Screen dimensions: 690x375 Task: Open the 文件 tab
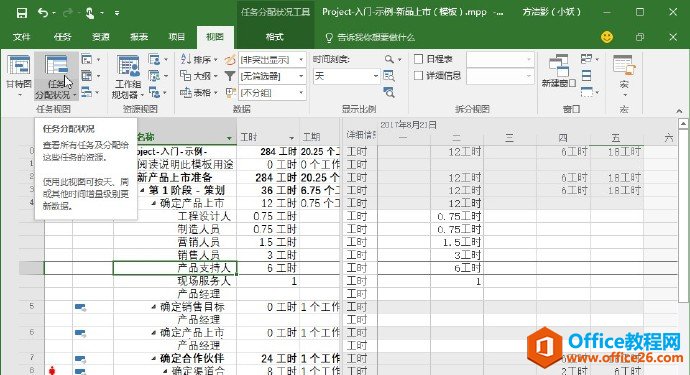click(22, 37)
